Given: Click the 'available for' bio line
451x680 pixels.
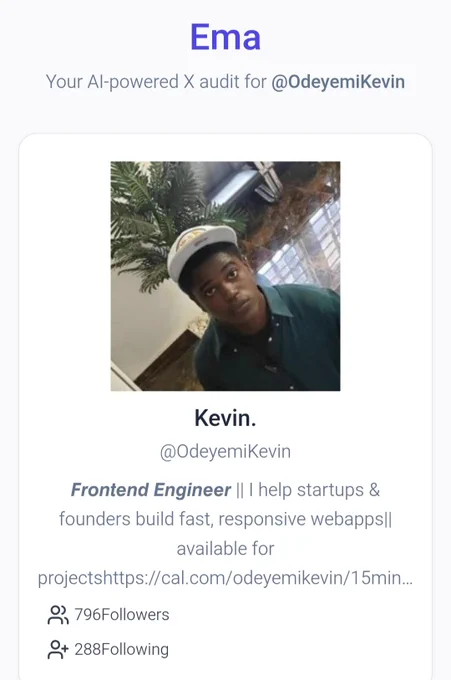Looking at the screenshot, I should [226, 549].
